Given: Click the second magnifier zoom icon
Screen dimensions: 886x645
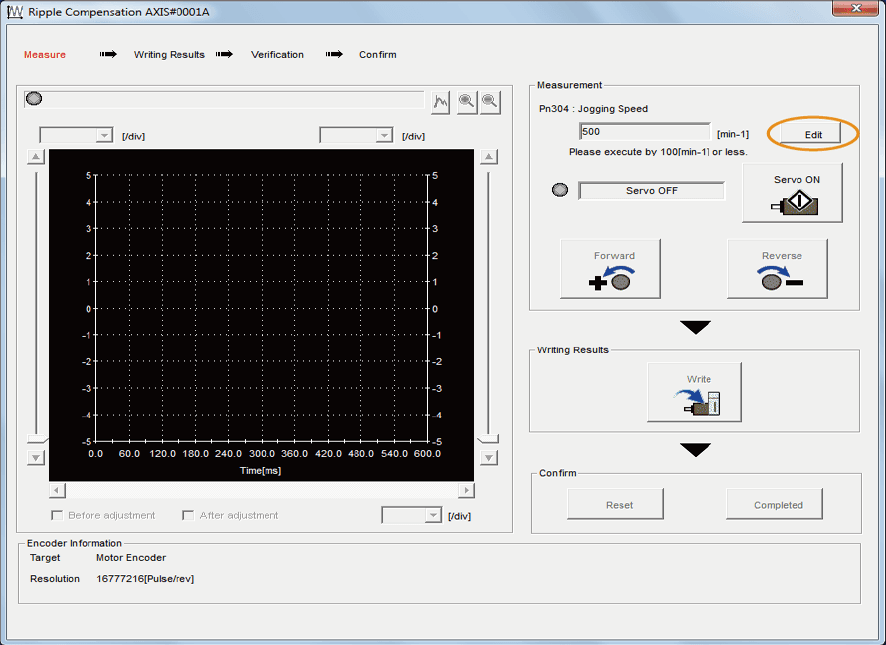Looking at the screenshot, I should pos(490,101).
